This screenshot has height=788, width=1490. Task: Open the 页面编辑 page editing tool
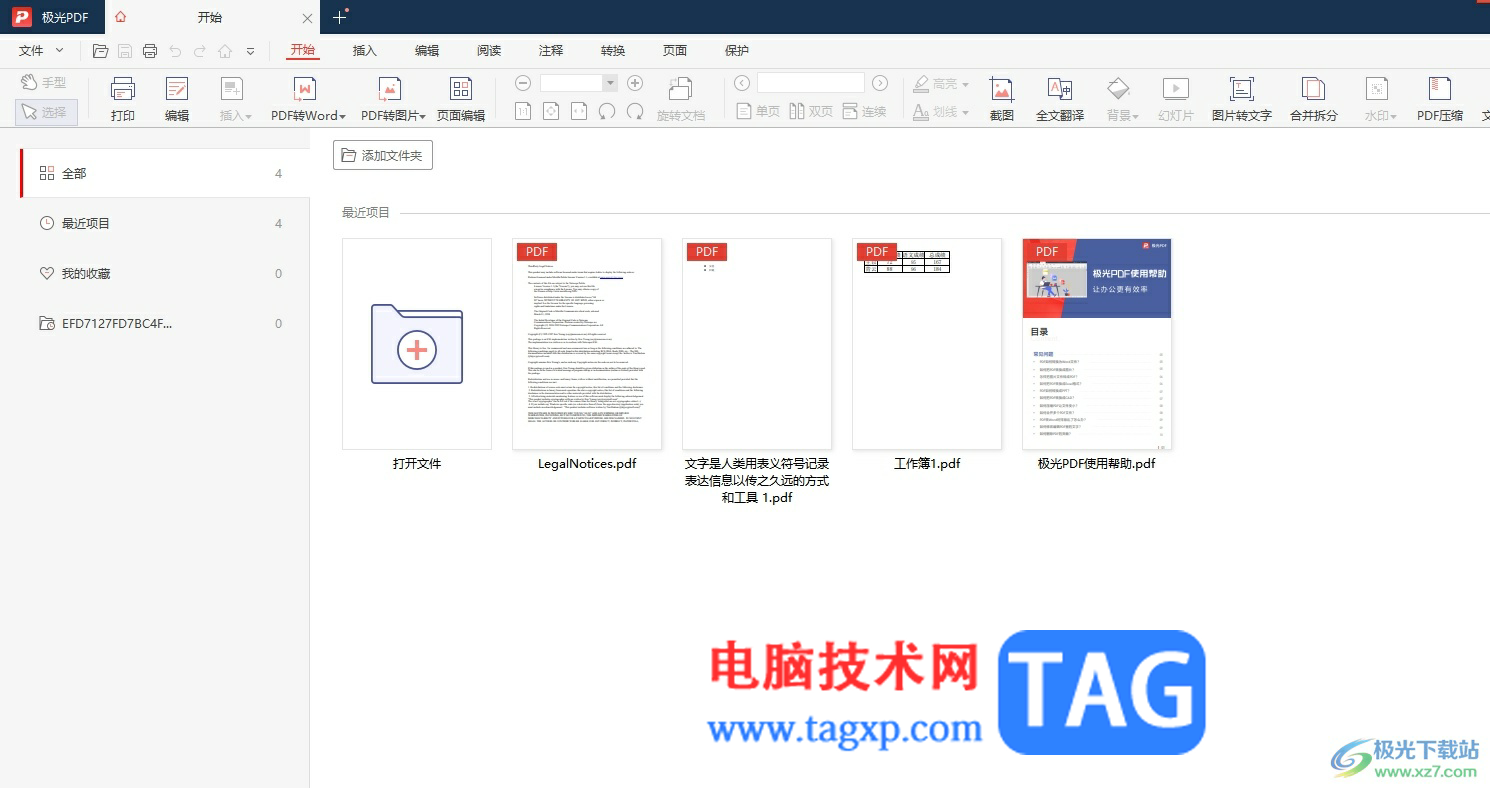click(x=461, y=99)
